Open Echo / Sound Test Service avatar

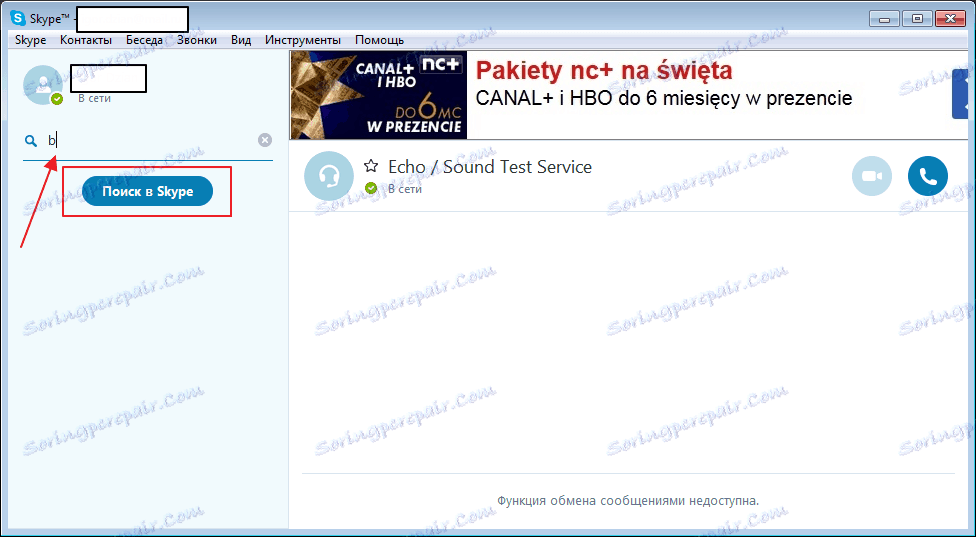coord(329,176)
